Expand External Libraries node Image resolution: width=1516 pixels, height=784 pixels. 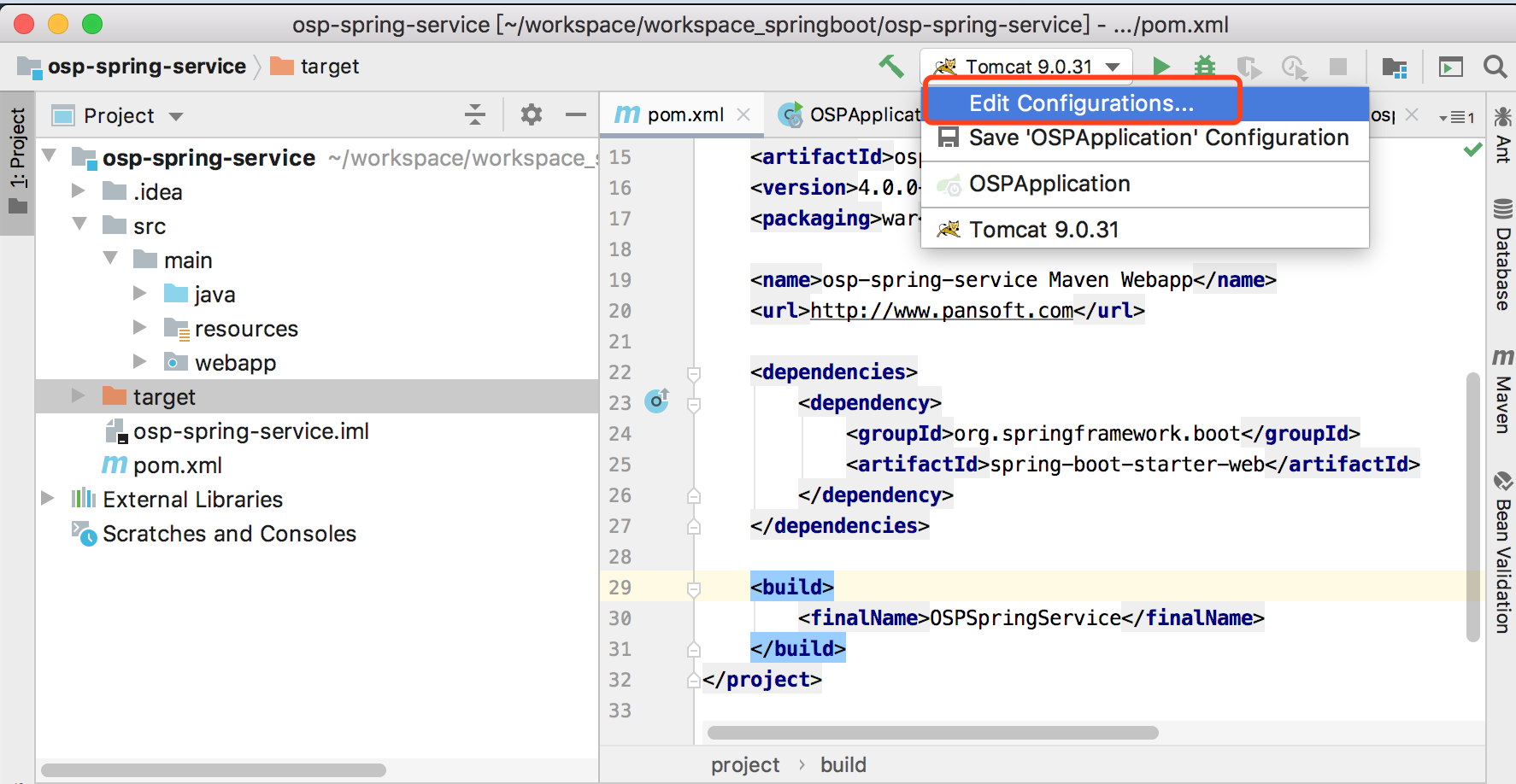(x=48, y=498)
